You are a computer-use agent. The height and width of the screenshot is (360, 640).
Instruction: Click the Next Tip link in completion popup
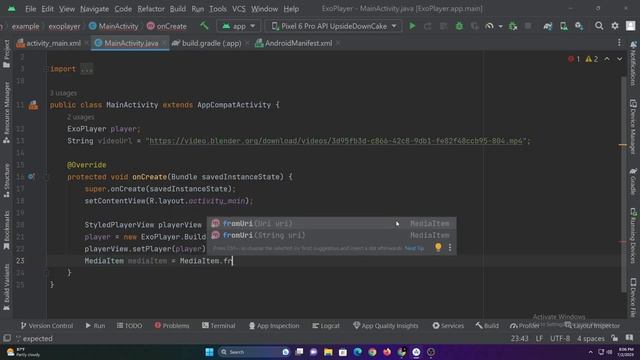pos(414,248)
